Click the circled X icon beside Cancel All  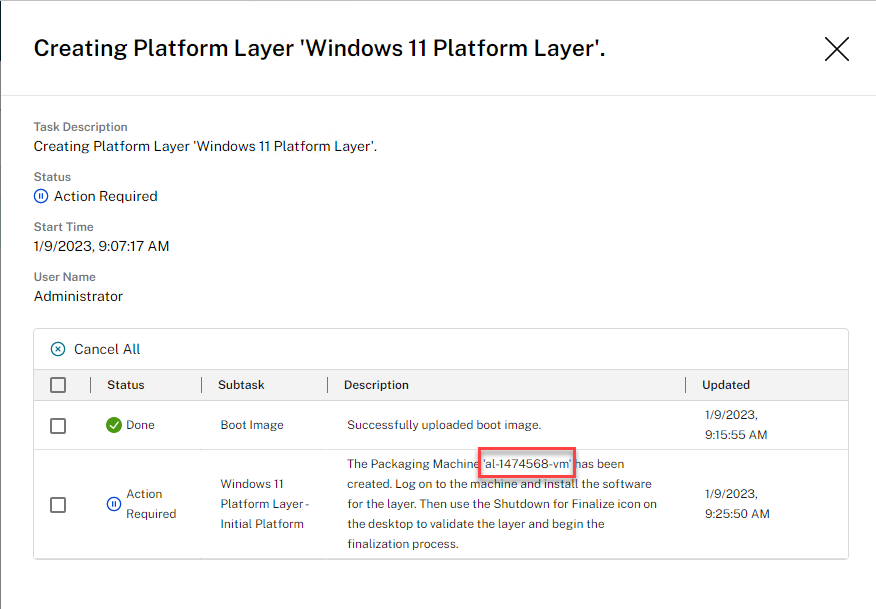[x=58, y=349]
